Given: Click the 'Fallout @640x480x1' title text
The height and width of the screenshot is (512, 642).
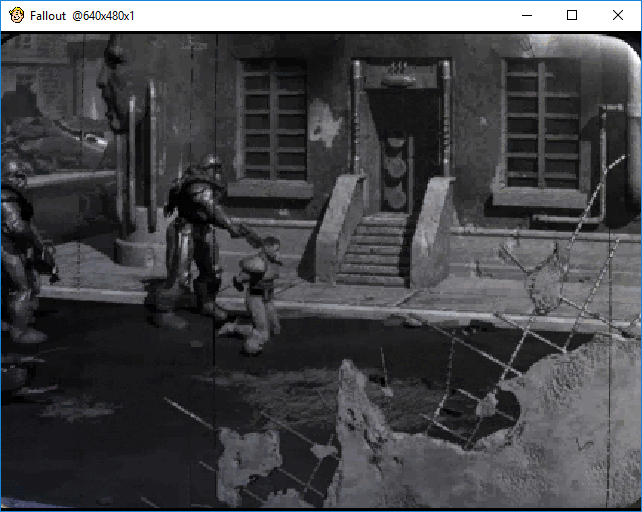Looking at the screenshot, I should 82,16.
